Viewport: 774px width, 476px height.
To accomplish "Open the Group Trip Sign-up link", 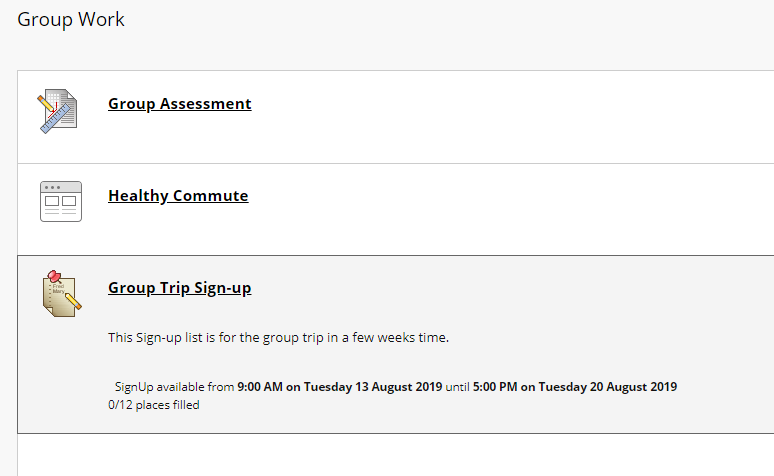I will (x=180, y=287).
